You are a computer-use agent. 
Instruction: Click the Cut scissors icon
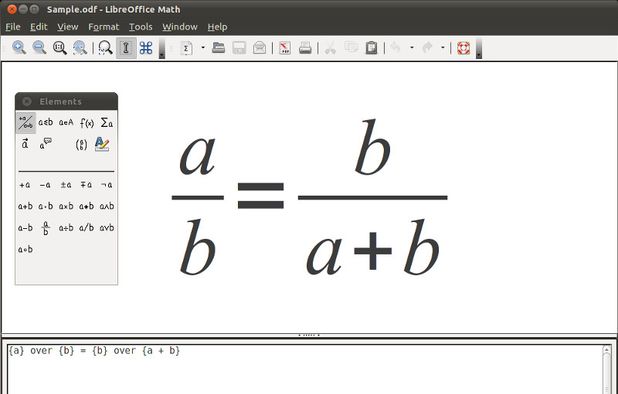pyautogui.click(x=330, y=48)
